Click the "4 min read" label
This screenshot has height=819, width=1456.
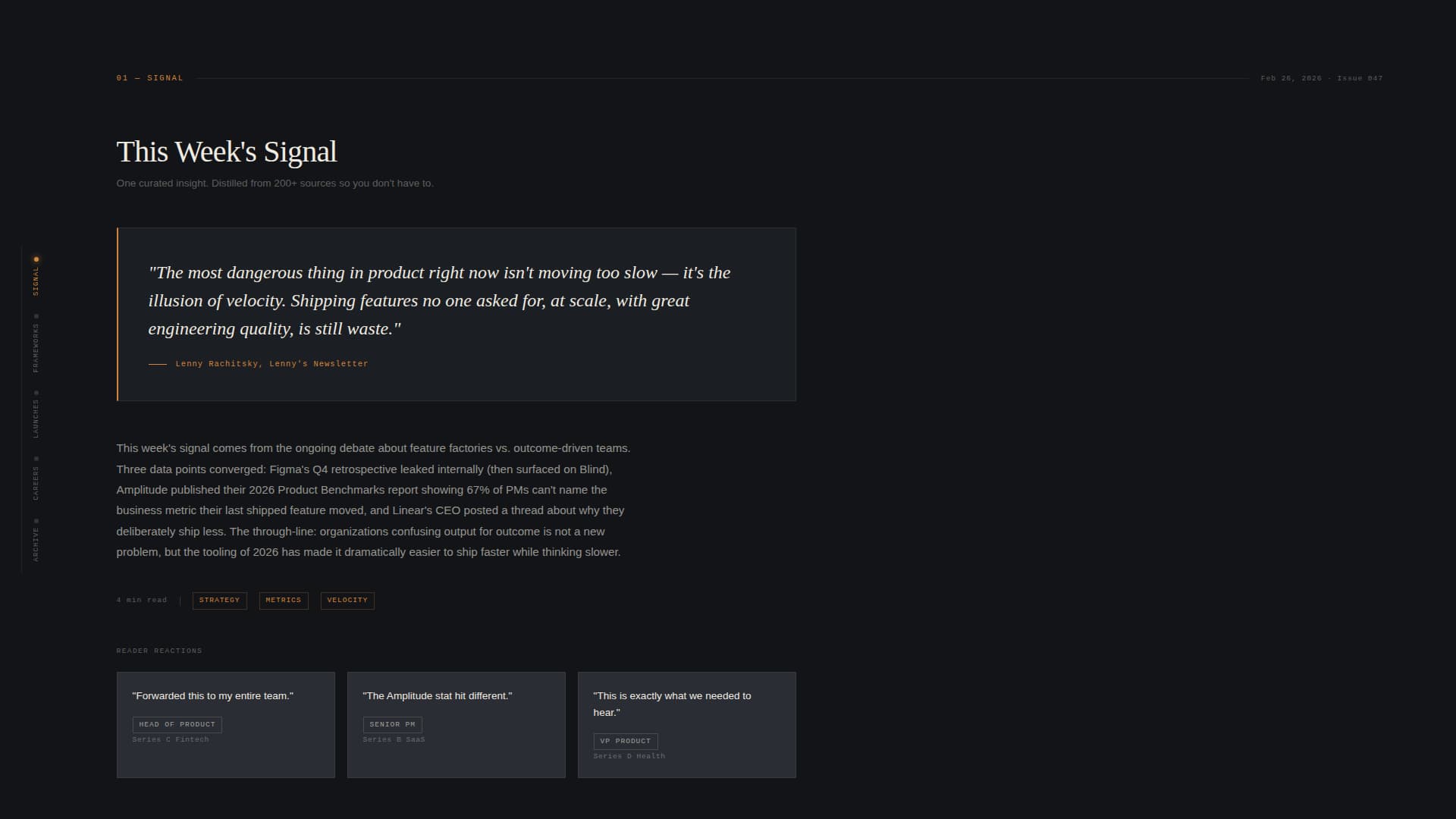point(142,600)
